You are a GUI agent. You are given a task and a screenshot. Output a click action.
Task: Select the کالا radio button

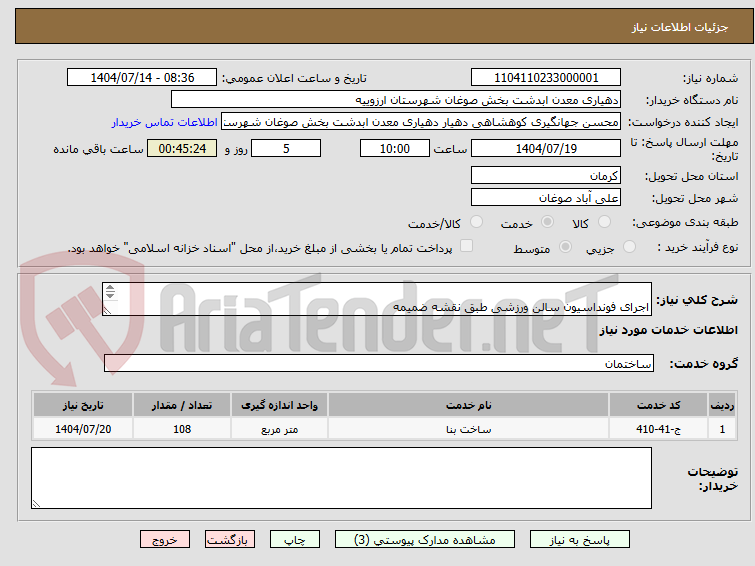[604, 222]
